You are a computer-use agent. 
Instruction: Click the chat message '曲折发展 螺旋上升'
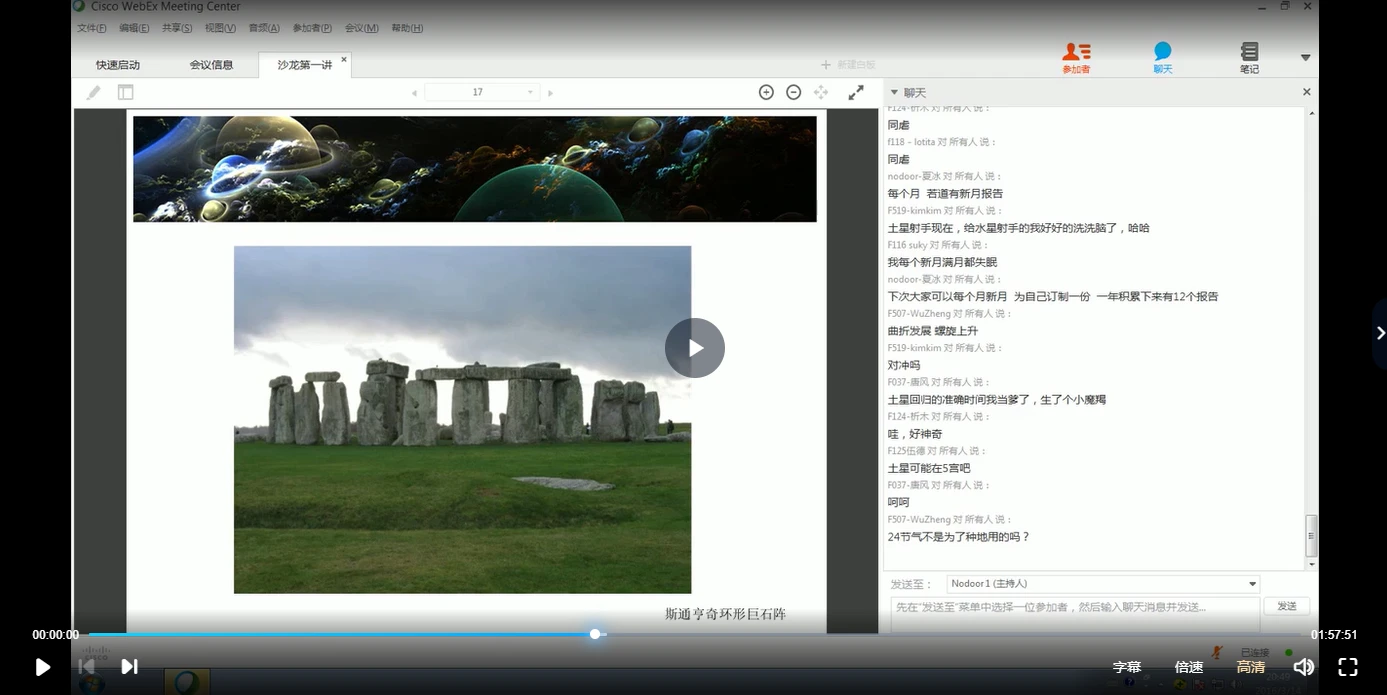pyautogui.click(x=932, y=331)
